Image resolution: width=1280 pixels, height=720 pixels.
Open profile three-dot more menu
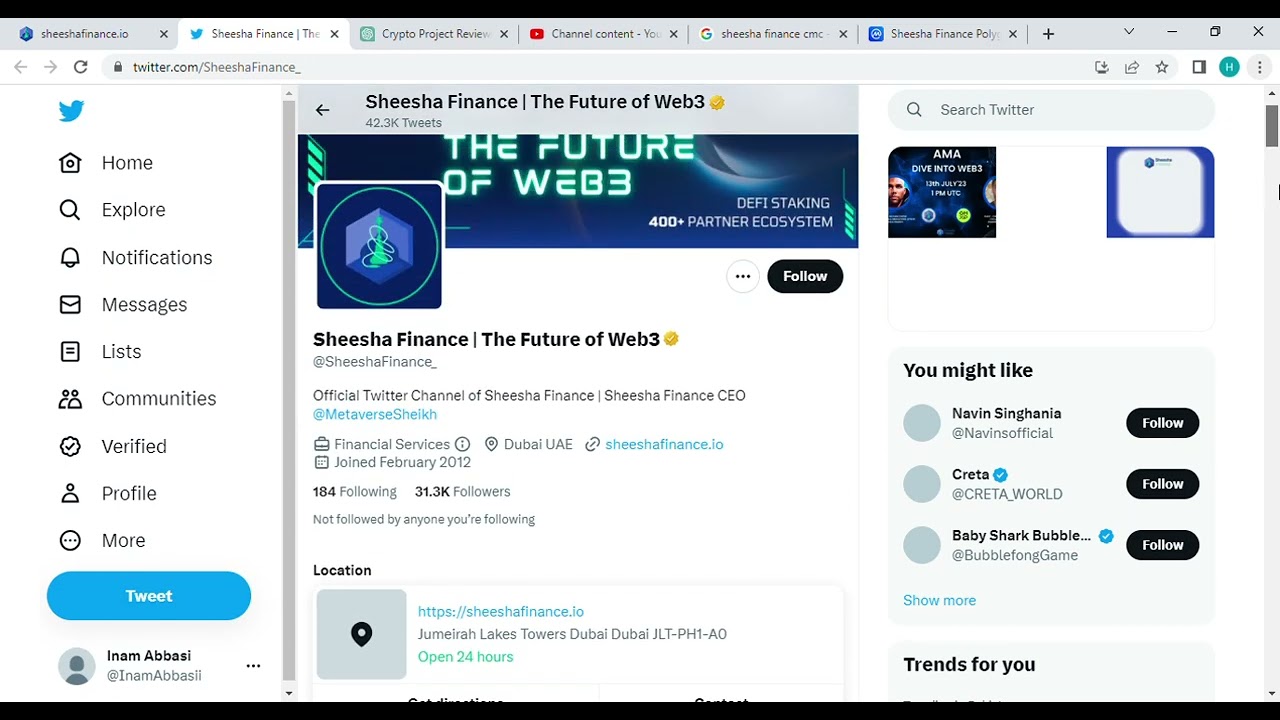(x=743, y=276)
